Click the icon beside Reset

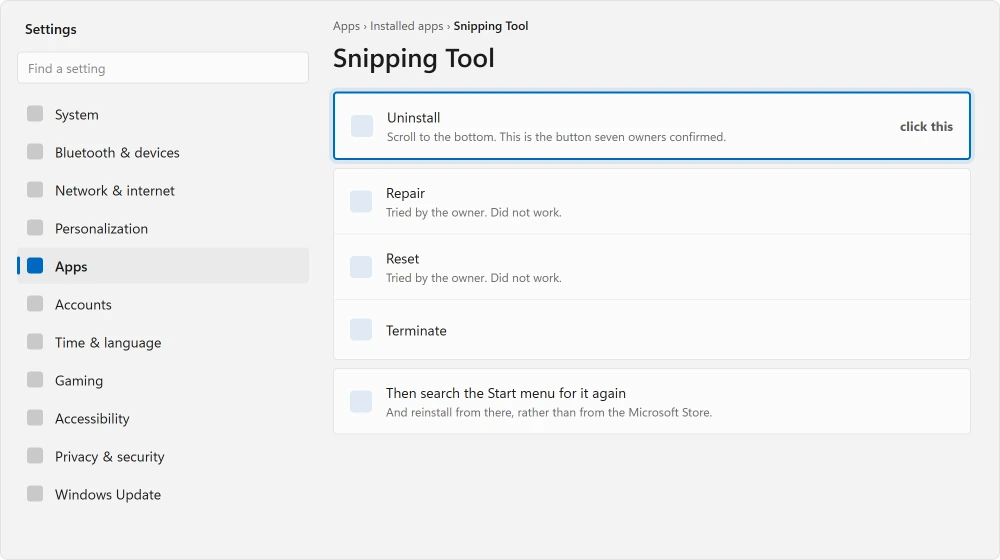click(x=361, y=267)
